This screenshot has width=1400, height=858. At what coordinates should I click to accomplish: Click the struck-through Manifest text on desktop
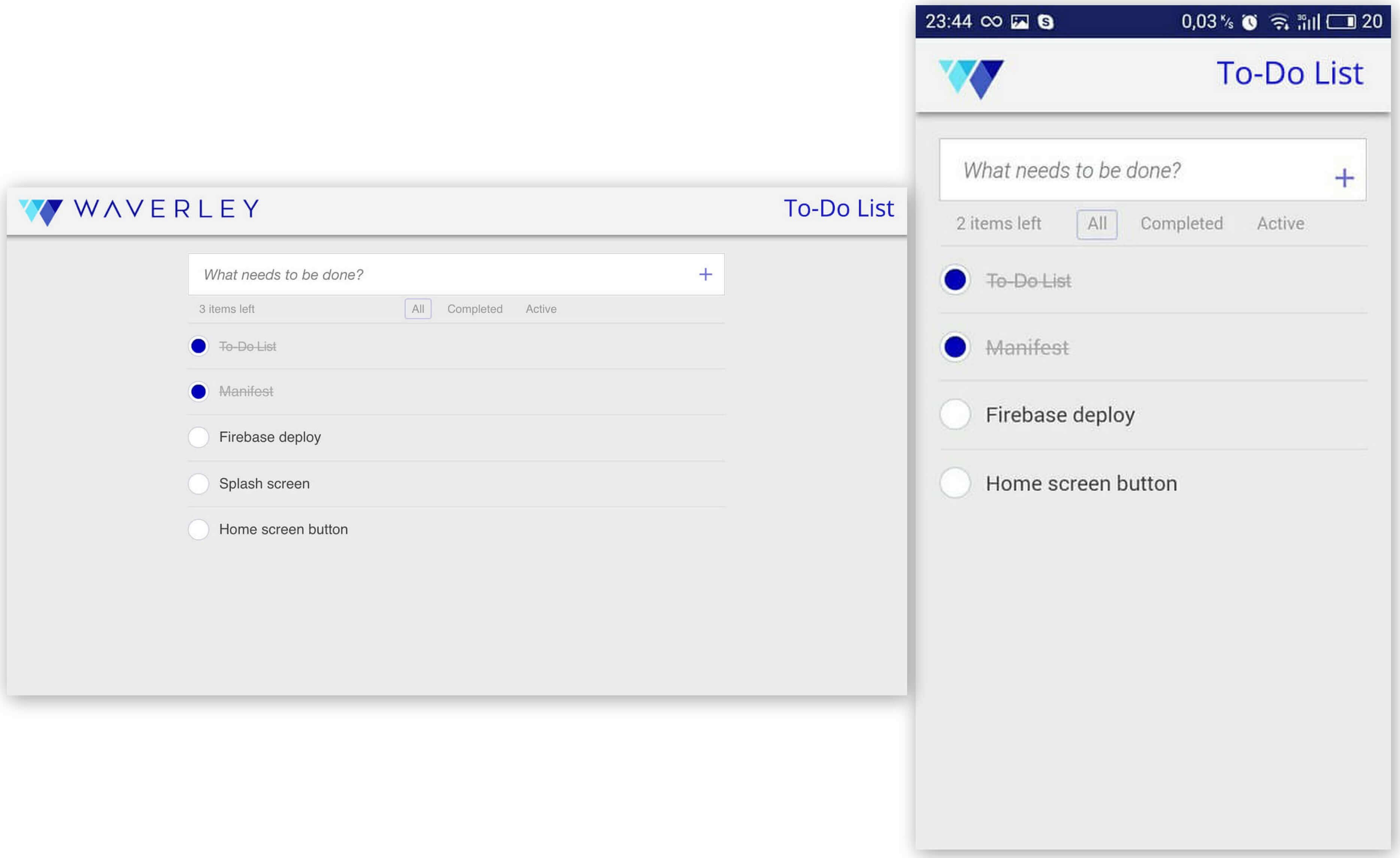click(x=246, y=392)
